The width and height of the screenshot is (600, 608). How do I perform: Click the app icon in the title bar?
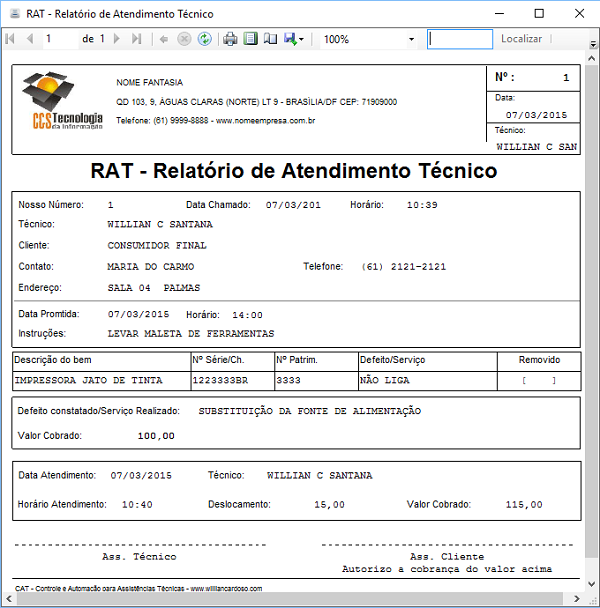point(15,14)
